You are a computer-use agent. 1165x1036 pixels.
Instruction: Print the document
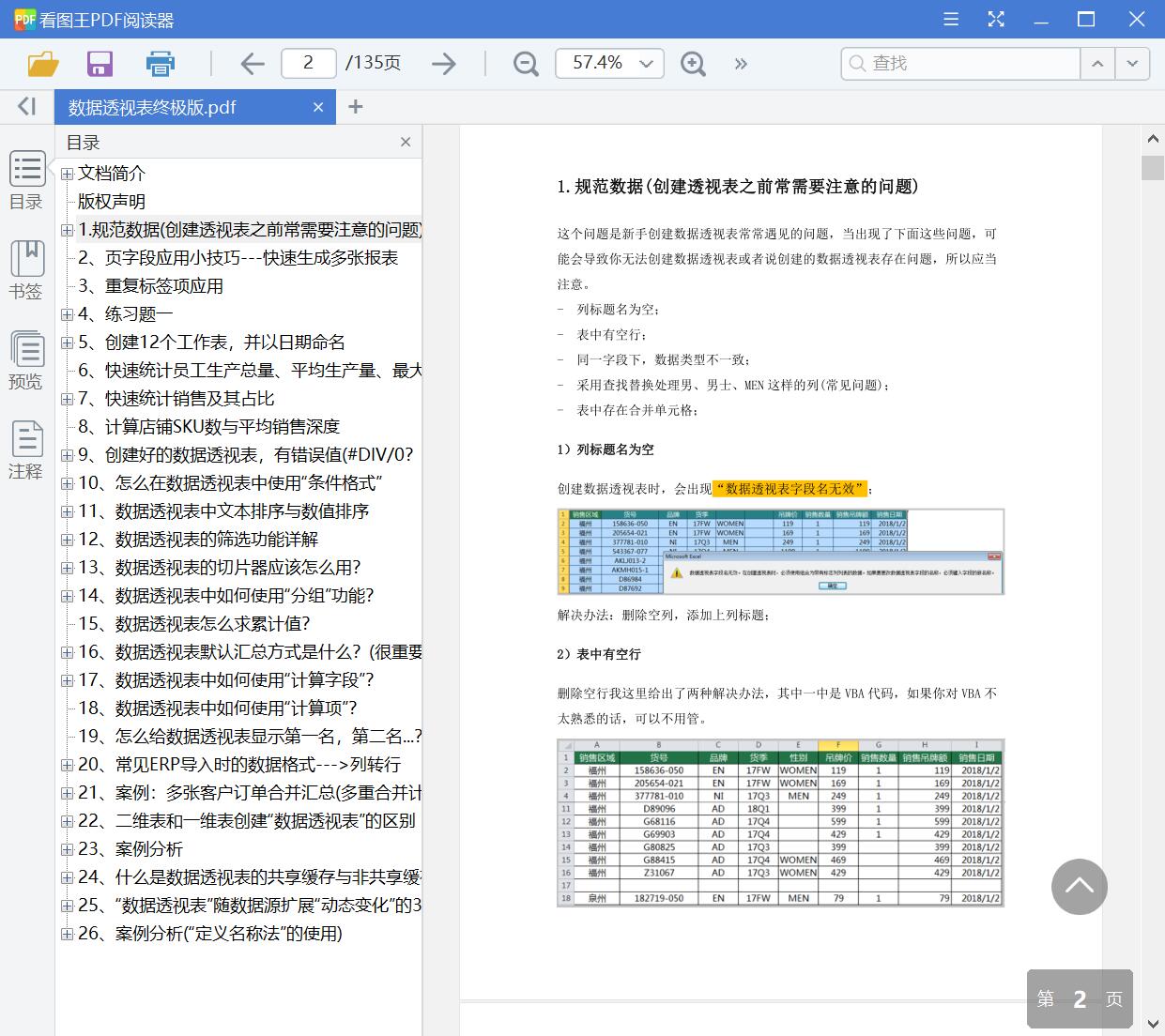click(x=160, y=63)
